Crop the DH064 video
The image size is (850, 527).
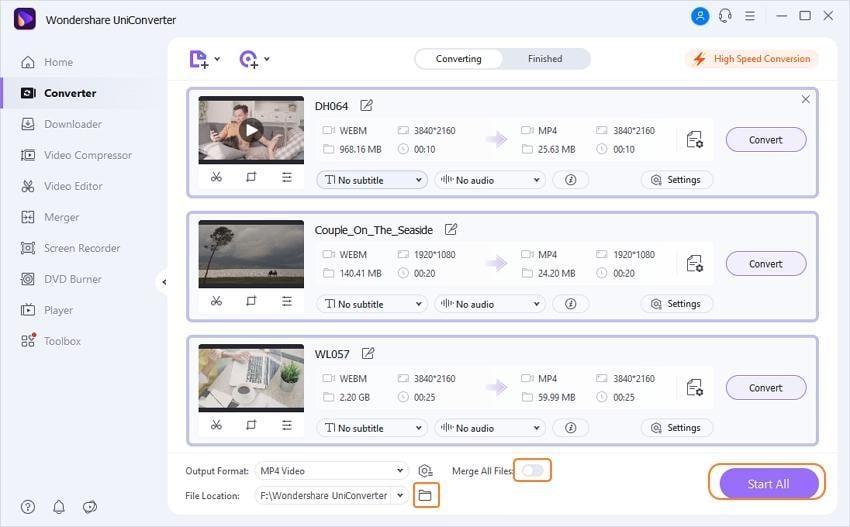[251, 177]
